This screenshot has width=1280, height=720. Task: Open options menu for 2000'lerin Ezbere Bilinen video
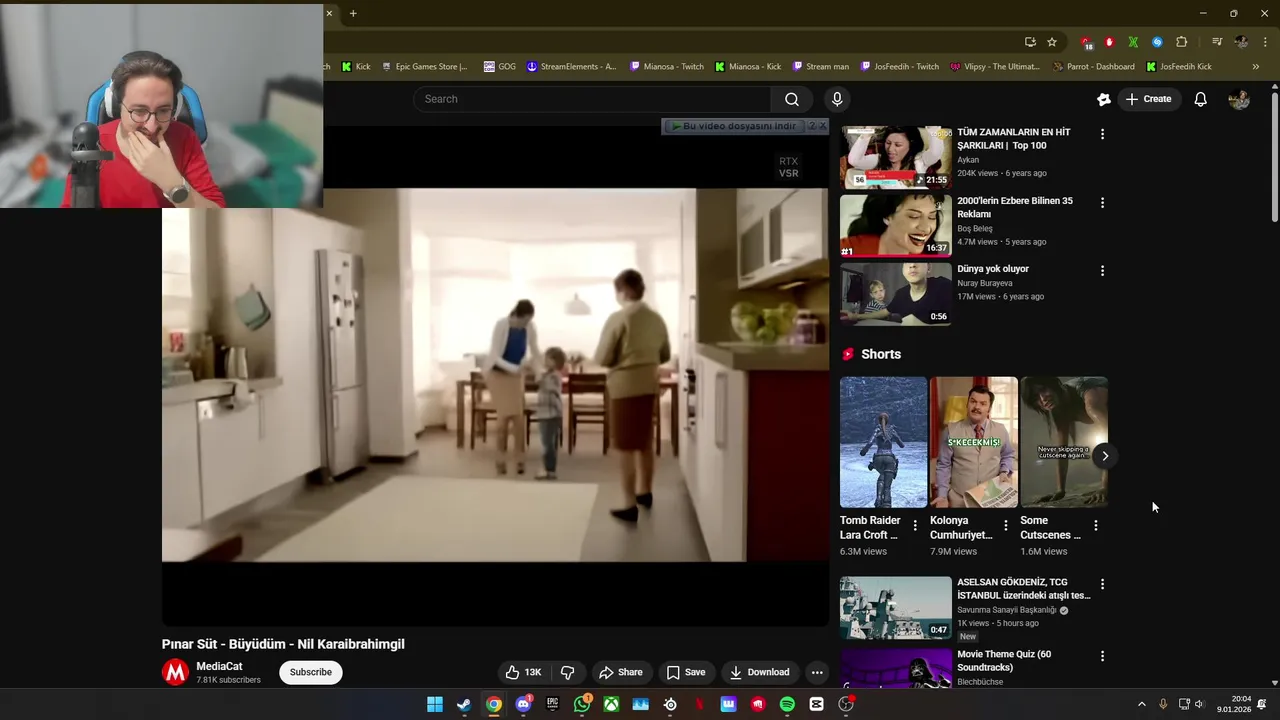tap(1102, 202)
